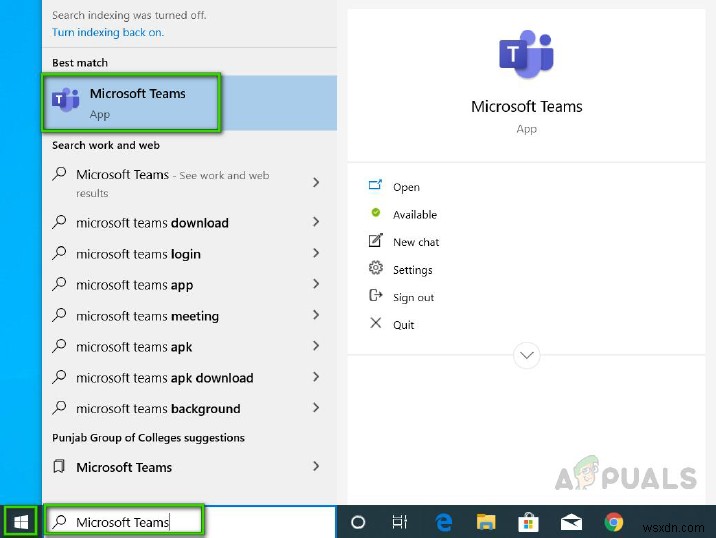Click the Settings gear icon
The height and width of the screenshot is (538, 716).
click(x=375, y=268)
